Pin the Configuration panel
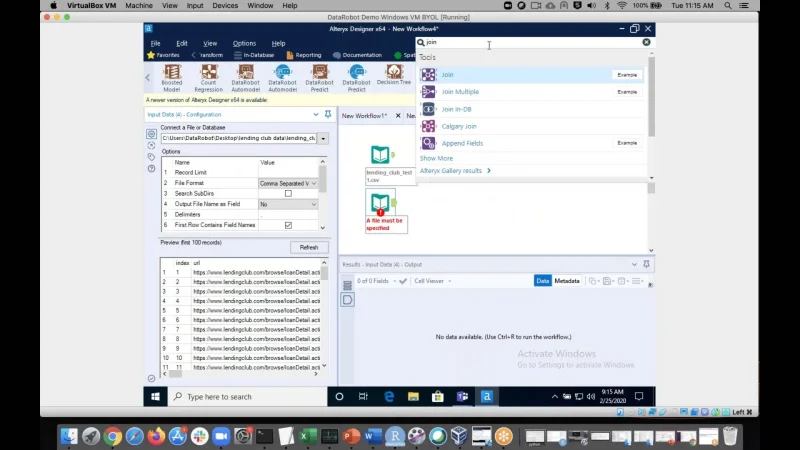The width and height of the screenshot is (800, 450). click(x=328, y=114)
